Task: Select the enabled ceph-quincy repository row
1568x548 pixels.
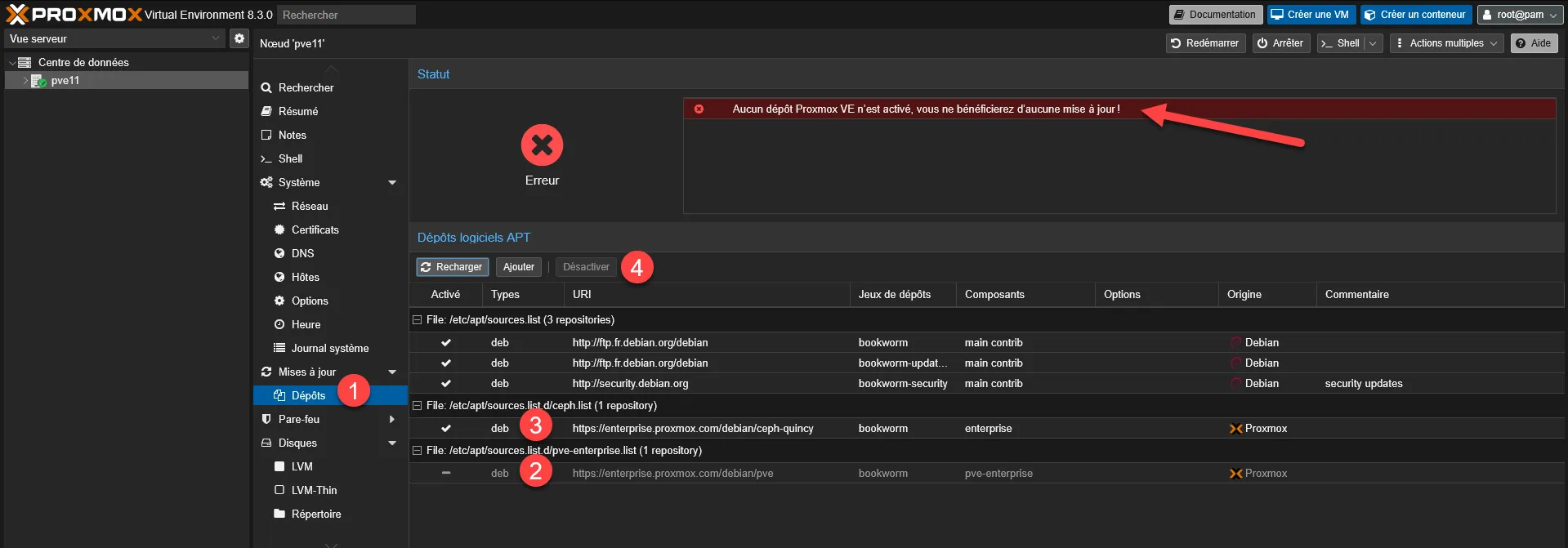Action: coord(692,429)
